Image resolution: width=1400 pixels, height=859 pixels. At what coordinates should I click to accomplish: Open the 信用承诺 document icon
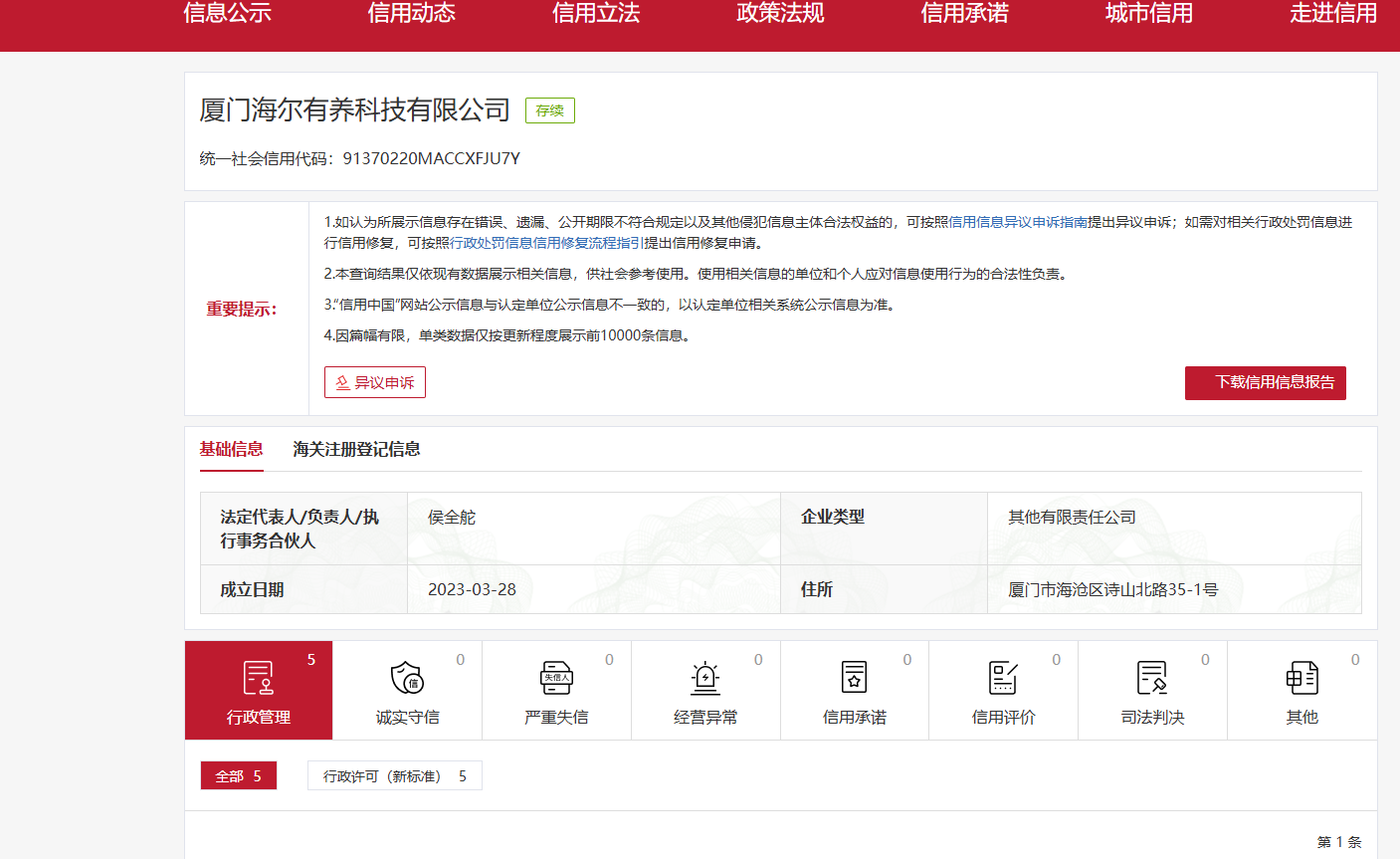(x=854, y=679)
